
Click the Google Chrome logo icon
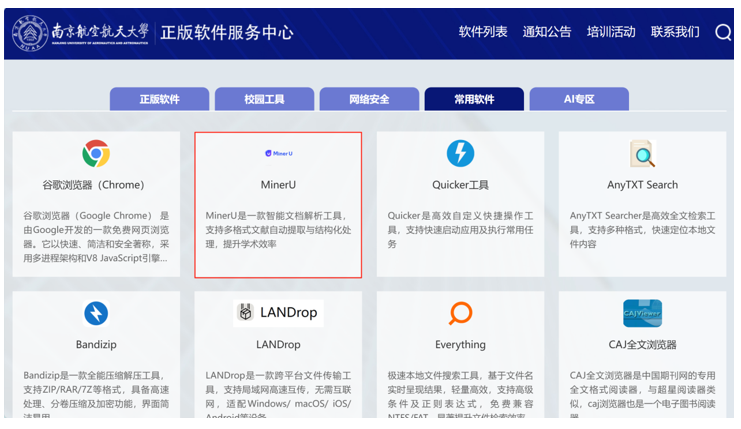coord(96,153)
